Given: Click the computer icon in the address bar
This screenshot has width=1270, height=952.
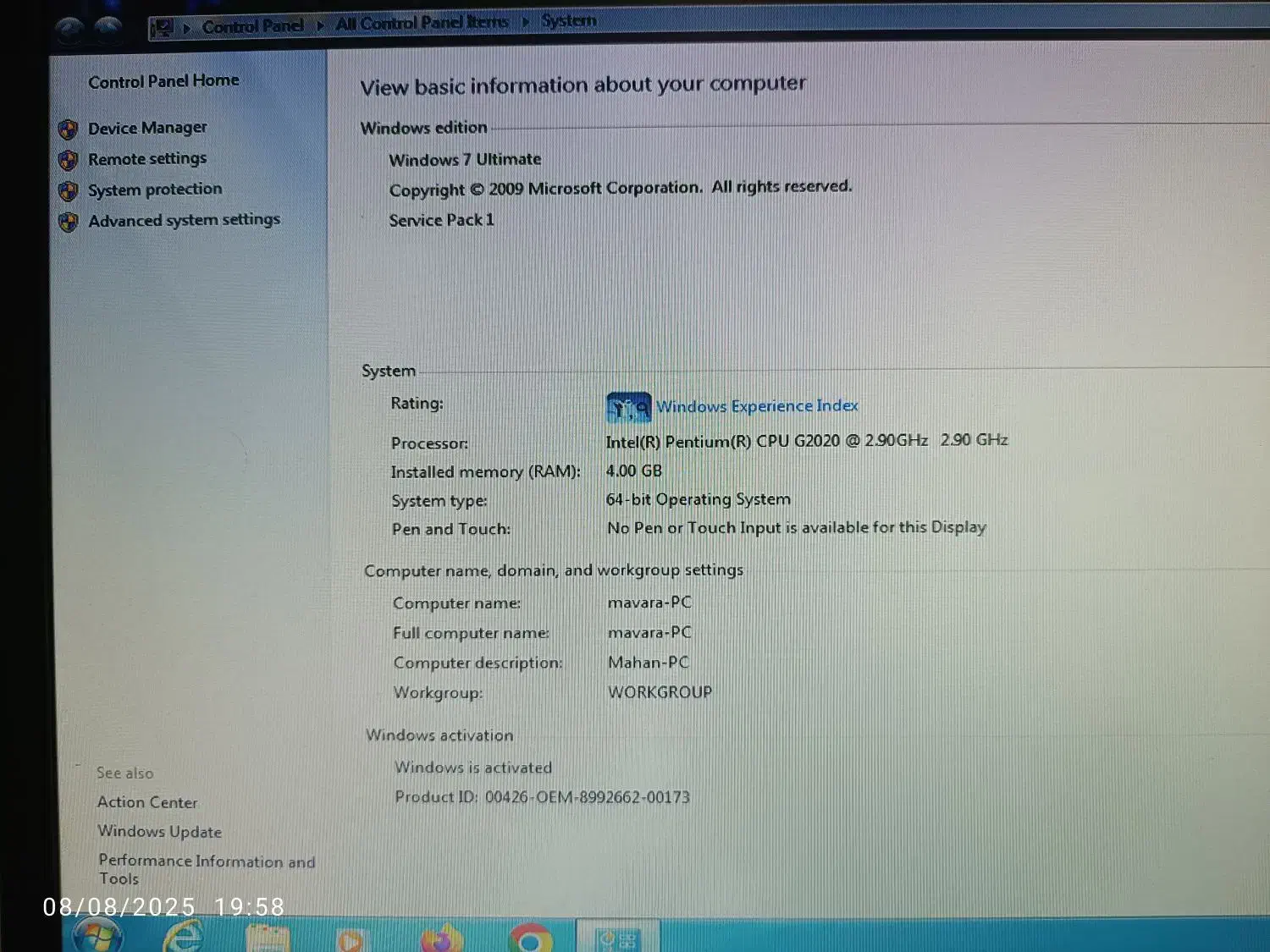Looking at the screenshot, I should (162, 28).
